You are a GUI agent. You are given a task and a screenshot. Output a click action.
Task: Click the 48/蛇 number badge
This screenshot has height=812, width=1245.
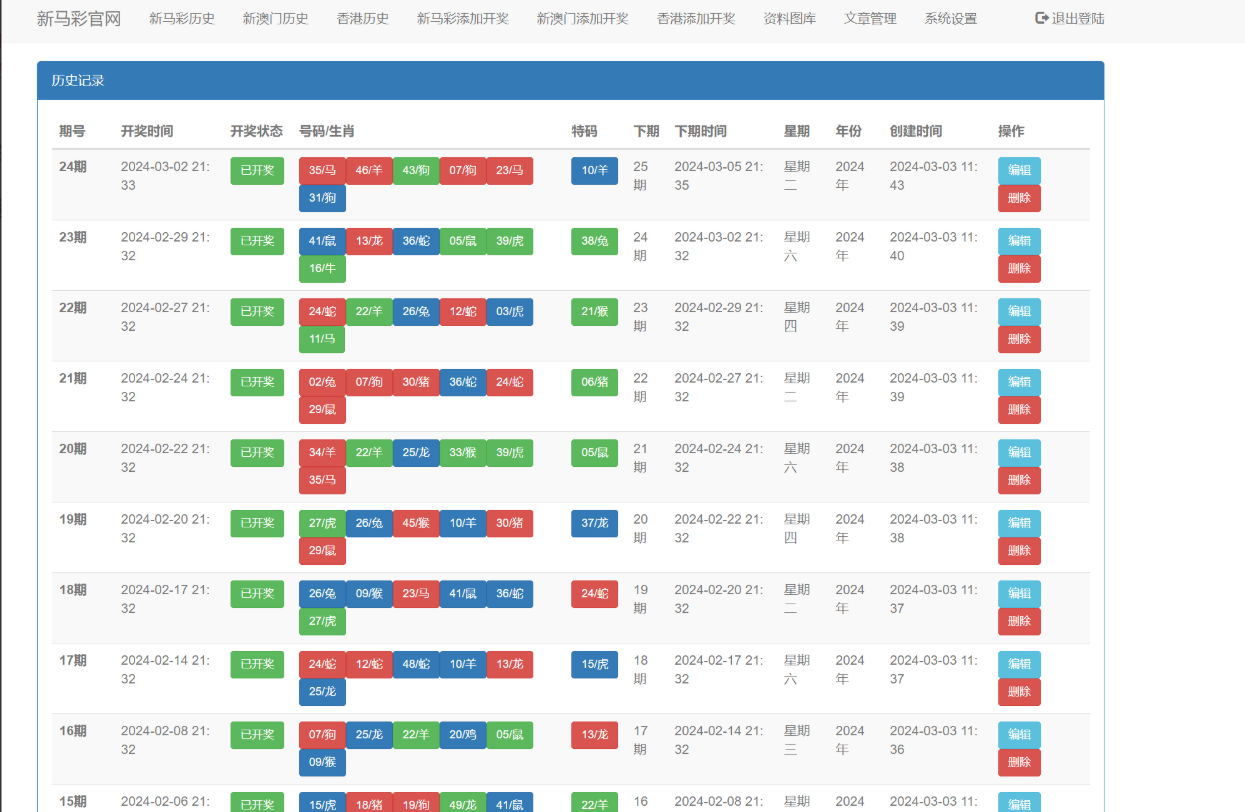pos(416,664)
